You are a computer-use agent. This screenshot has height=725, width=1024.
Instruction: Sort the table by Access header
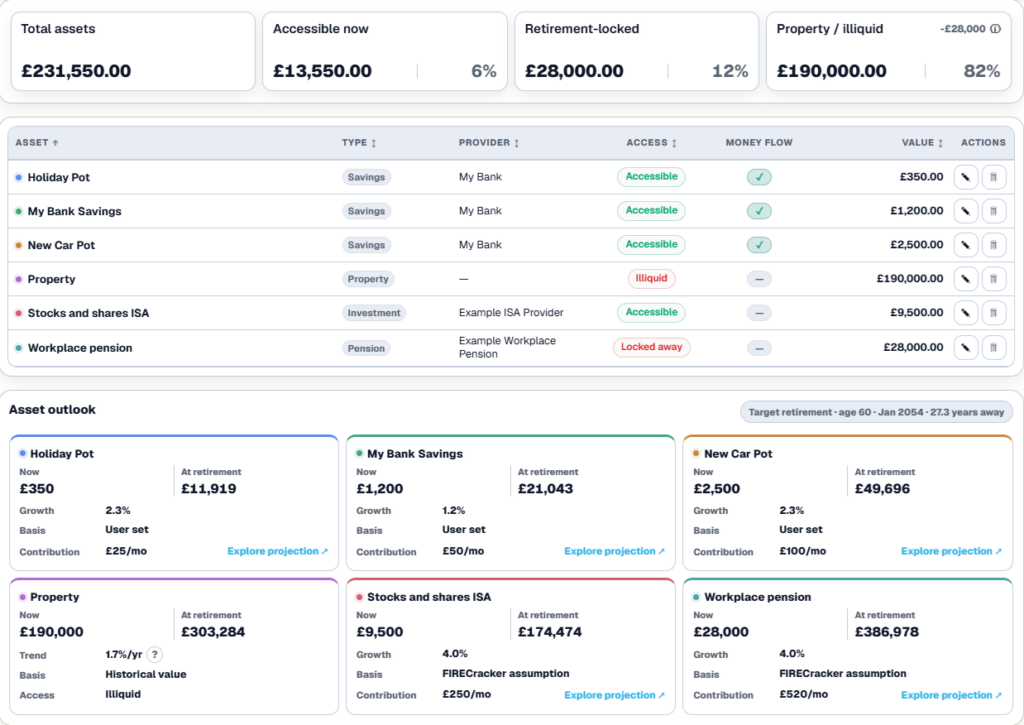[x=651, y=142]
